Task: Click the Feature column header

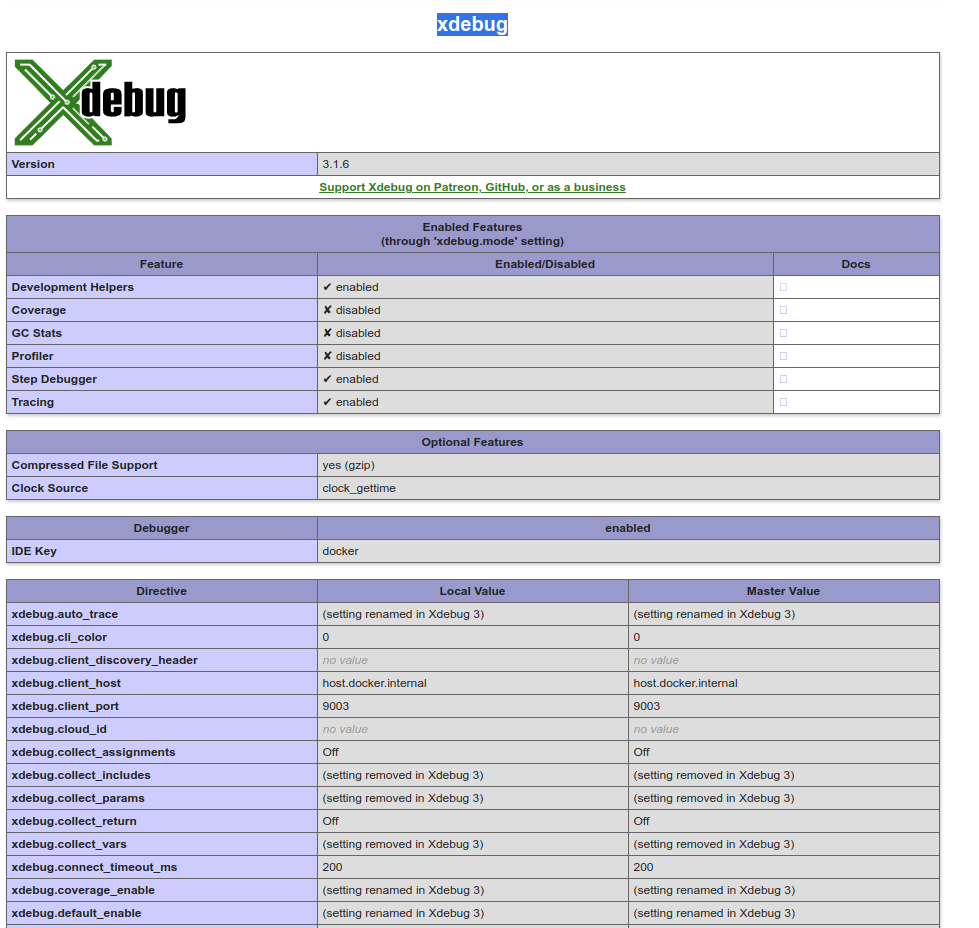Action: (x=162, y=264)
